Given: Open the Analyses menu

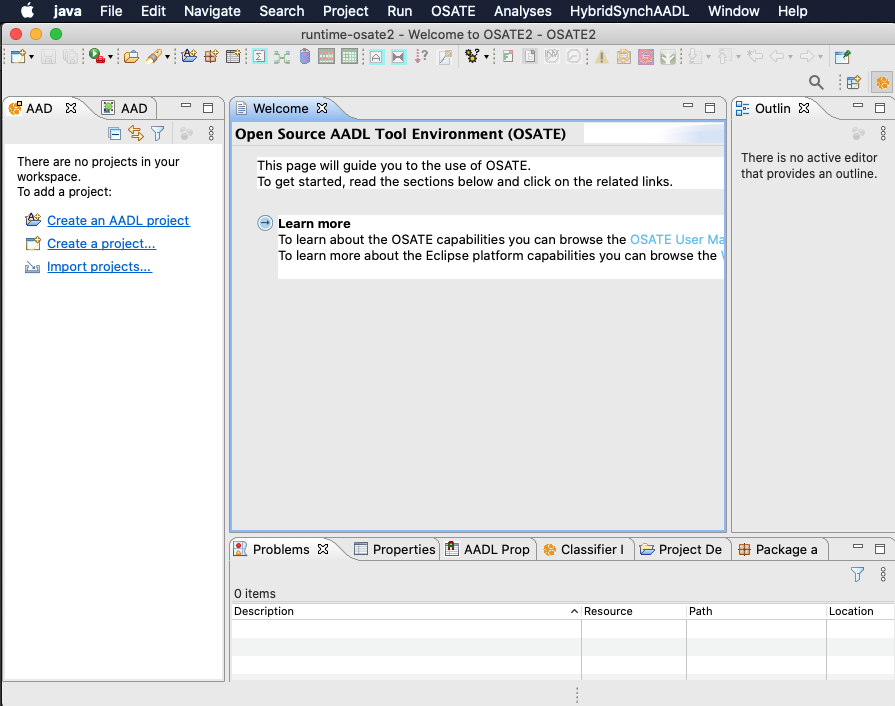Looking at the screenshot, I should 523,11.
